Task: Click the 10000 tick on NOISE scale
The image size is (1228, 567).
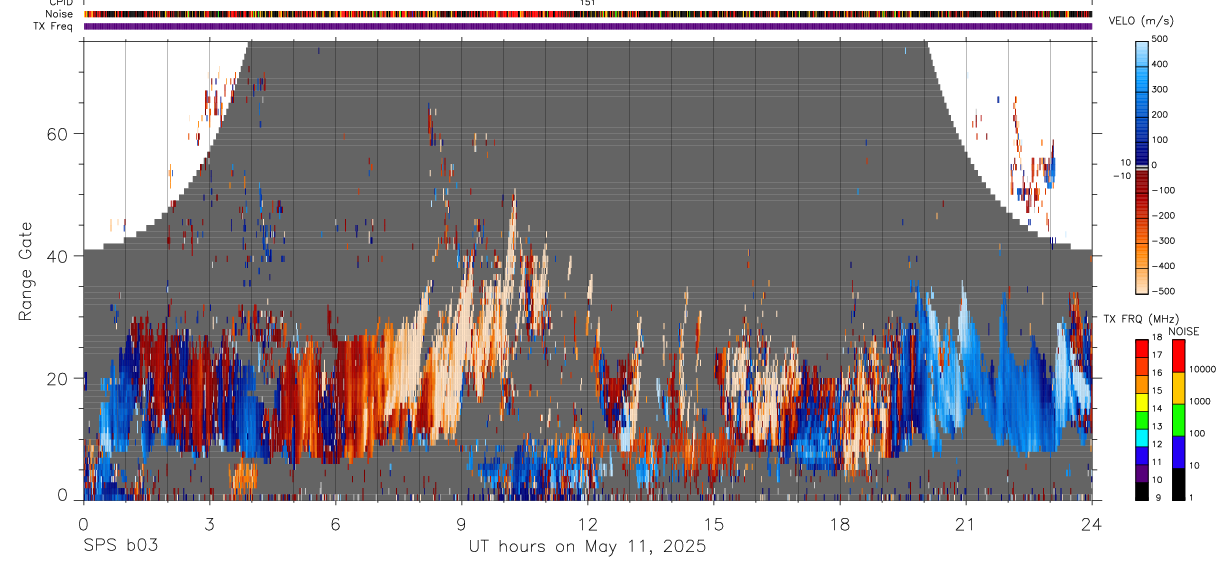Action: coord(1203,369)
